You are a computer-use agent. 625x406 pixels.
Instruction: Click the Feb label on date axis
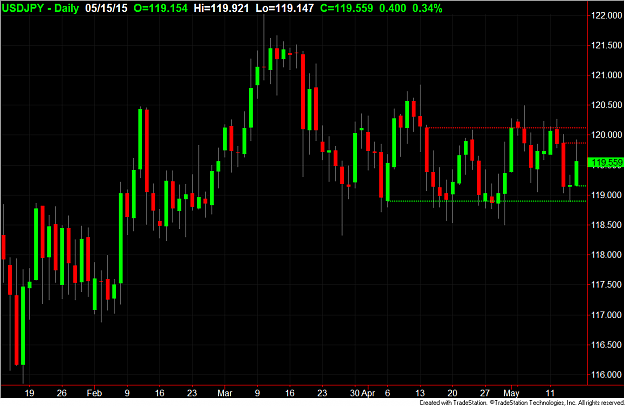coord(94,393)
